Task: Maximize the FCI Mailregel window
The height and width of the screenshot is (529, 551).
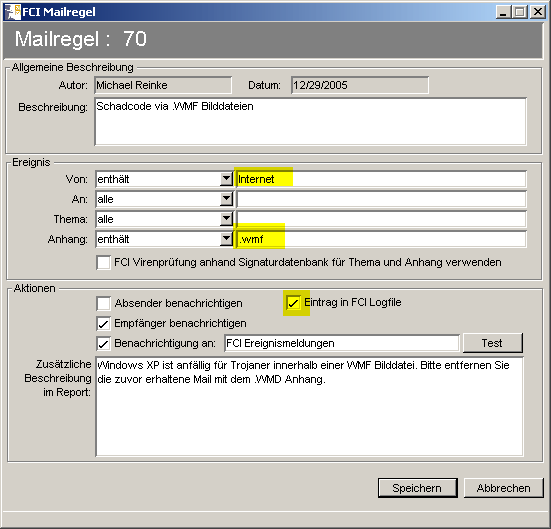Action: point(520,12)
